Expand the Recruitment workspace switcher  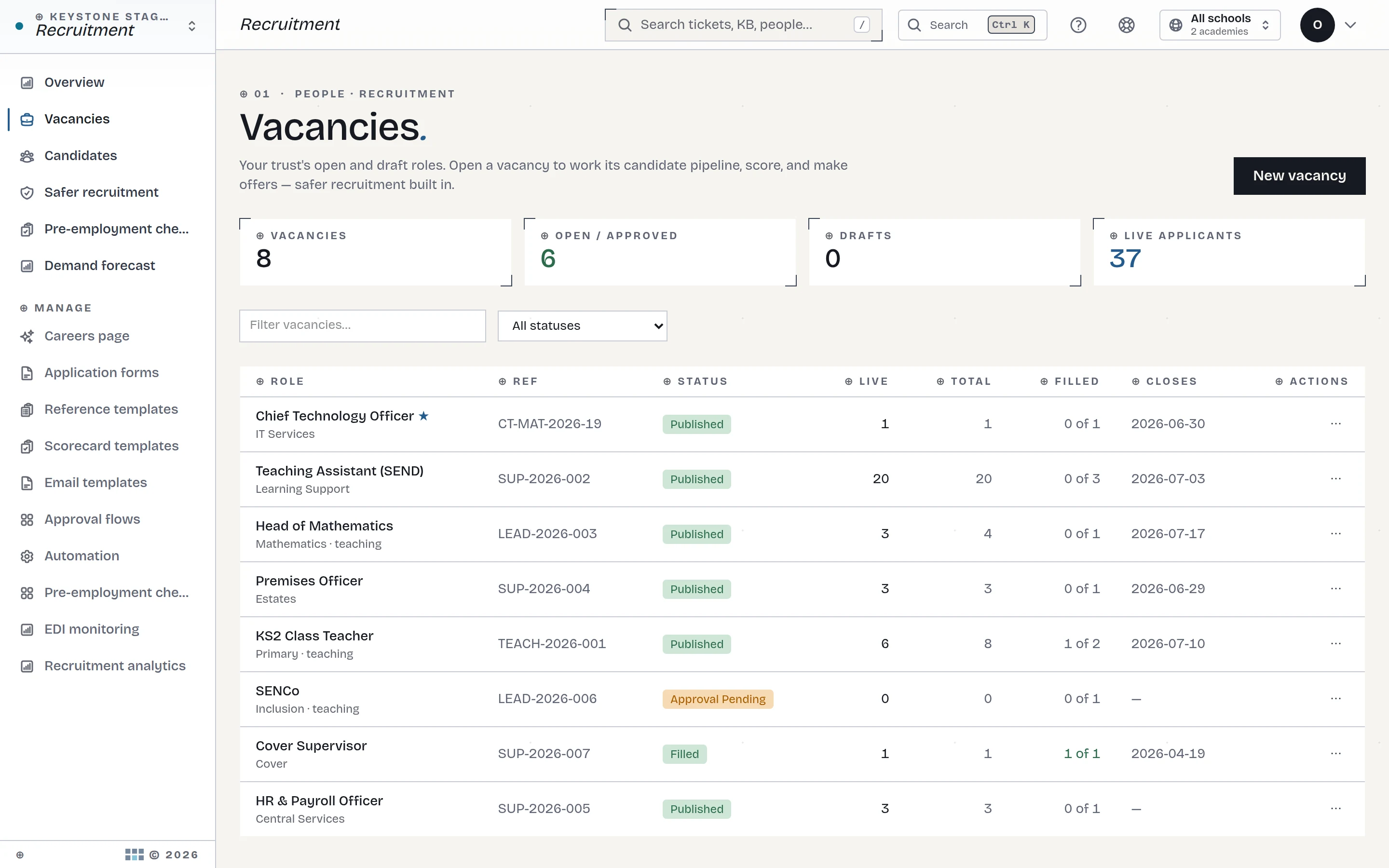tap(191, 26)
